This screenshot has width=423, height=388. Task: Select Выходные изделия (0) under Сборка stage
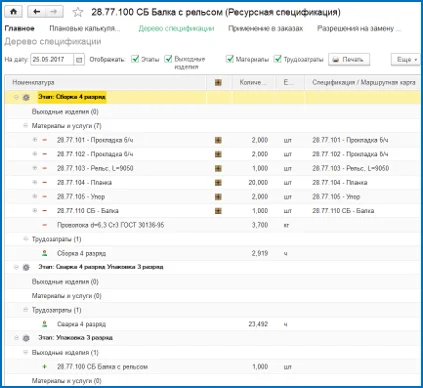click(65, 112)
